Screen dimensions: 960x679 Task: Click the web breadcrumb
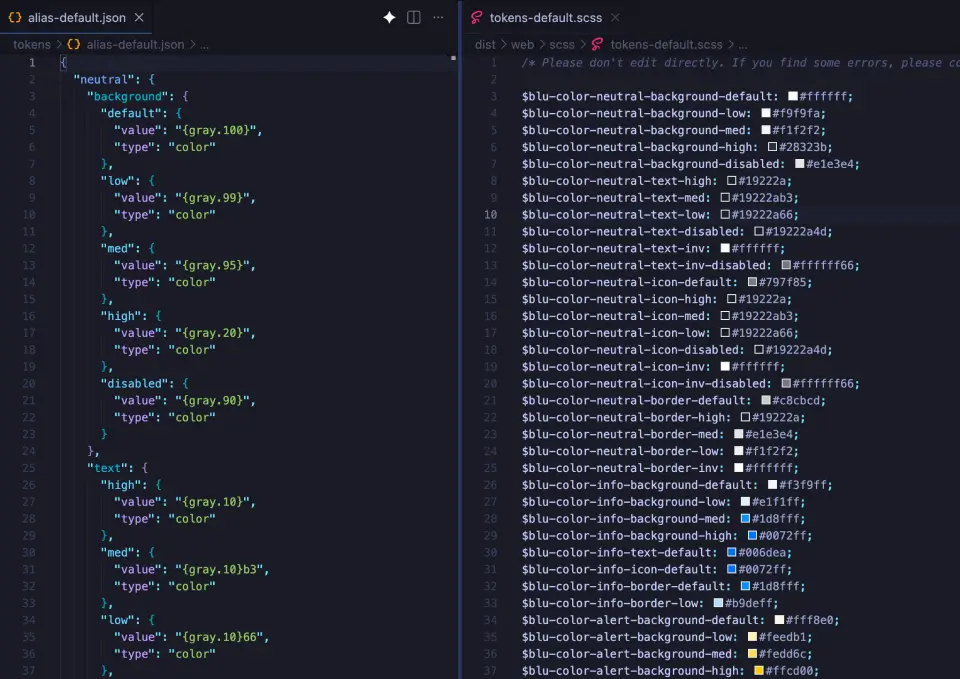pos(522,45)
